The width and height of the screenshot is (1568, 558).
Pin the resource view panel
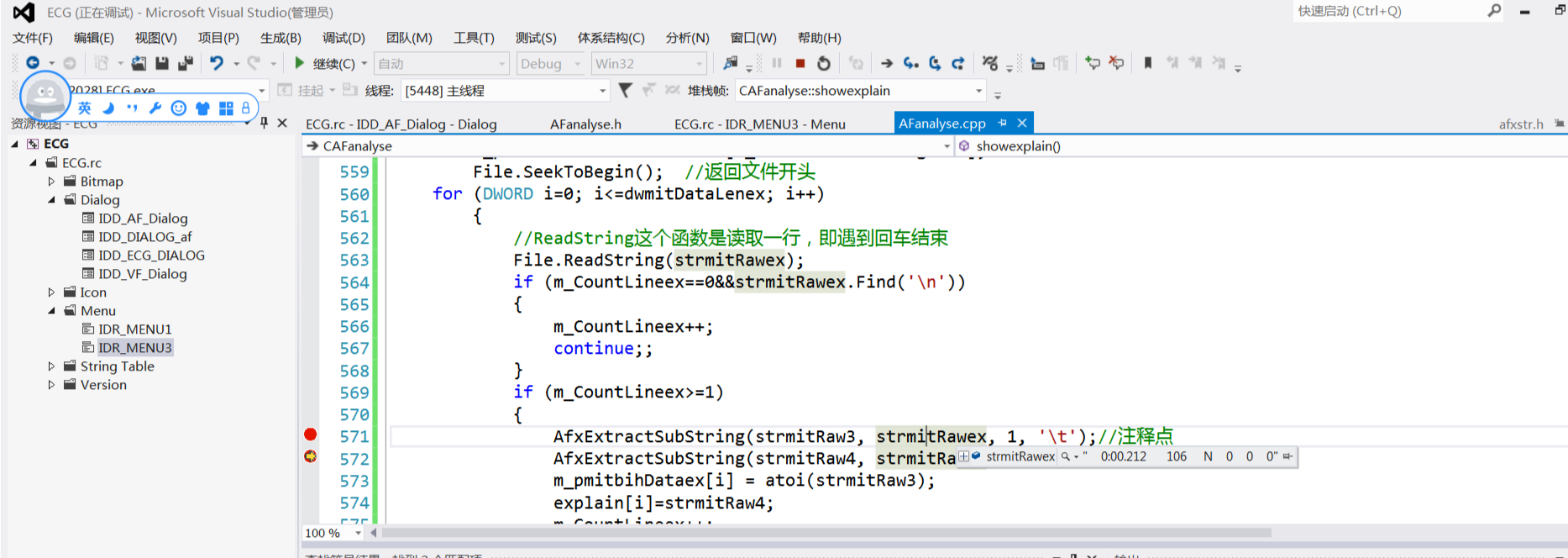[x=264, y=123]
